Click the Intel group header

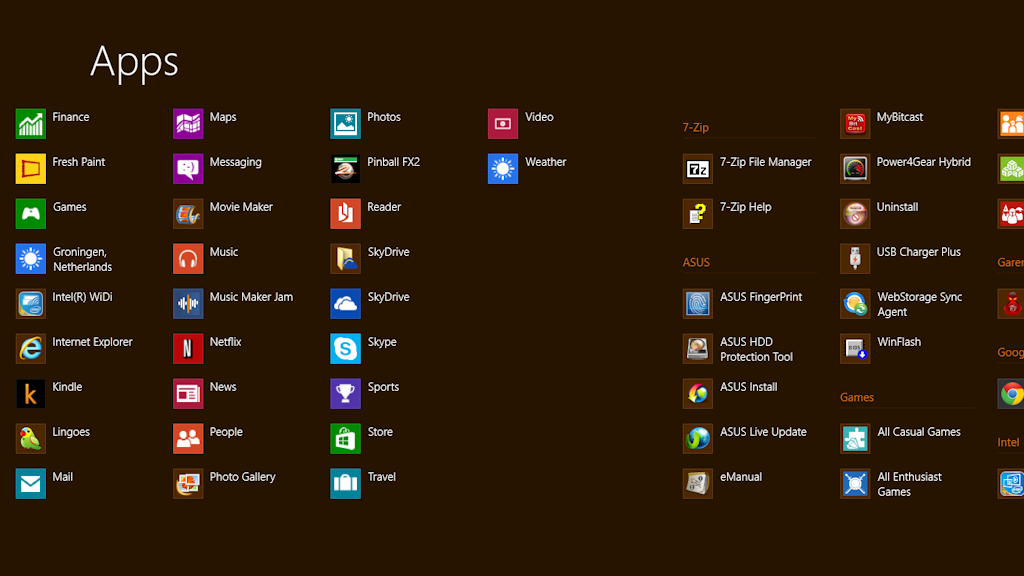tap(1008, 443)
